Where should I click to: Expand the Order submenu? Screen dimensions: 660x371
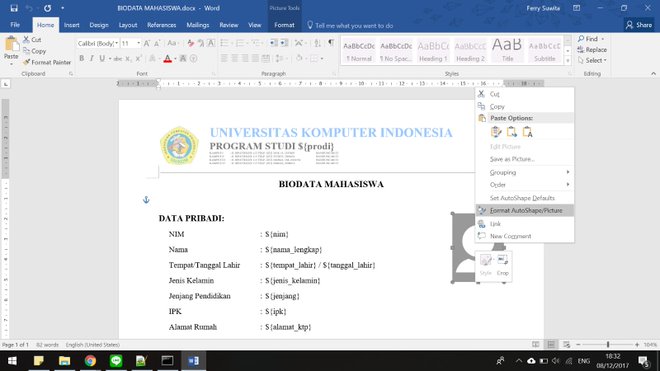coord(525,184)
